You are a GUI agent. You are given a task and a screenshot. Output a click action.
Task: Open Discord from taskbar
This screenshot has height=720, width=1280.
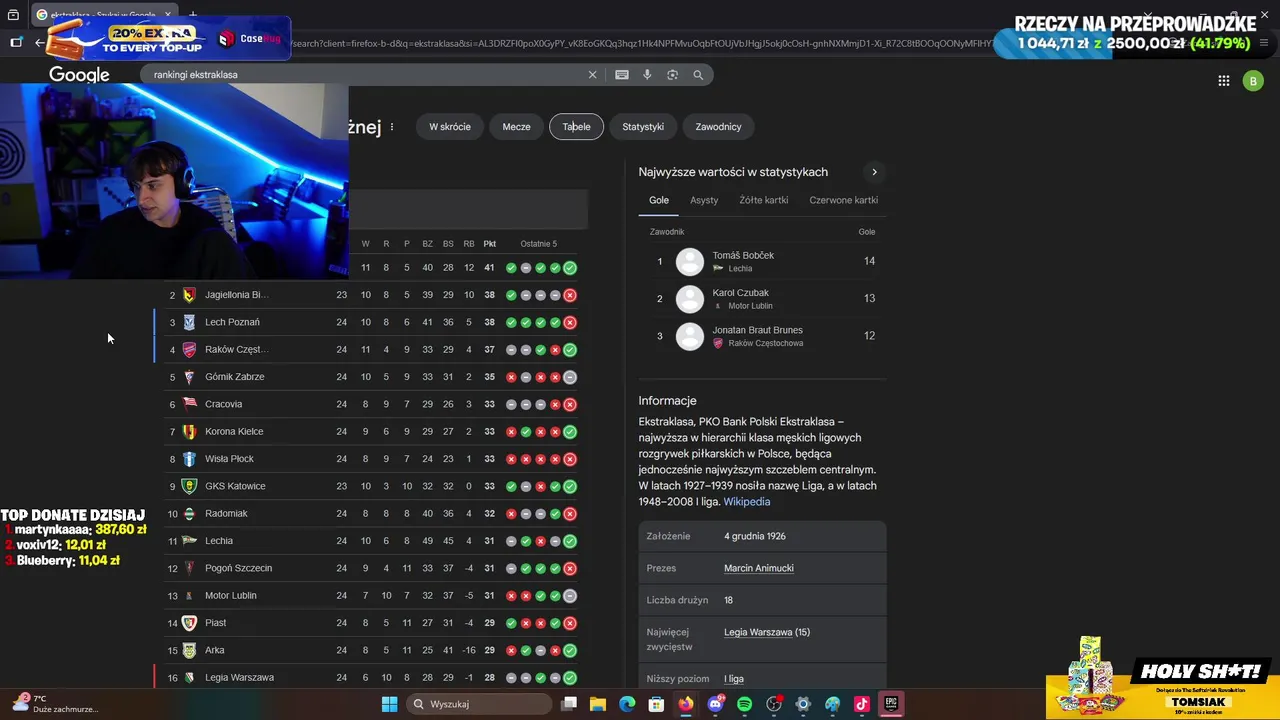[x=715, y=704]
